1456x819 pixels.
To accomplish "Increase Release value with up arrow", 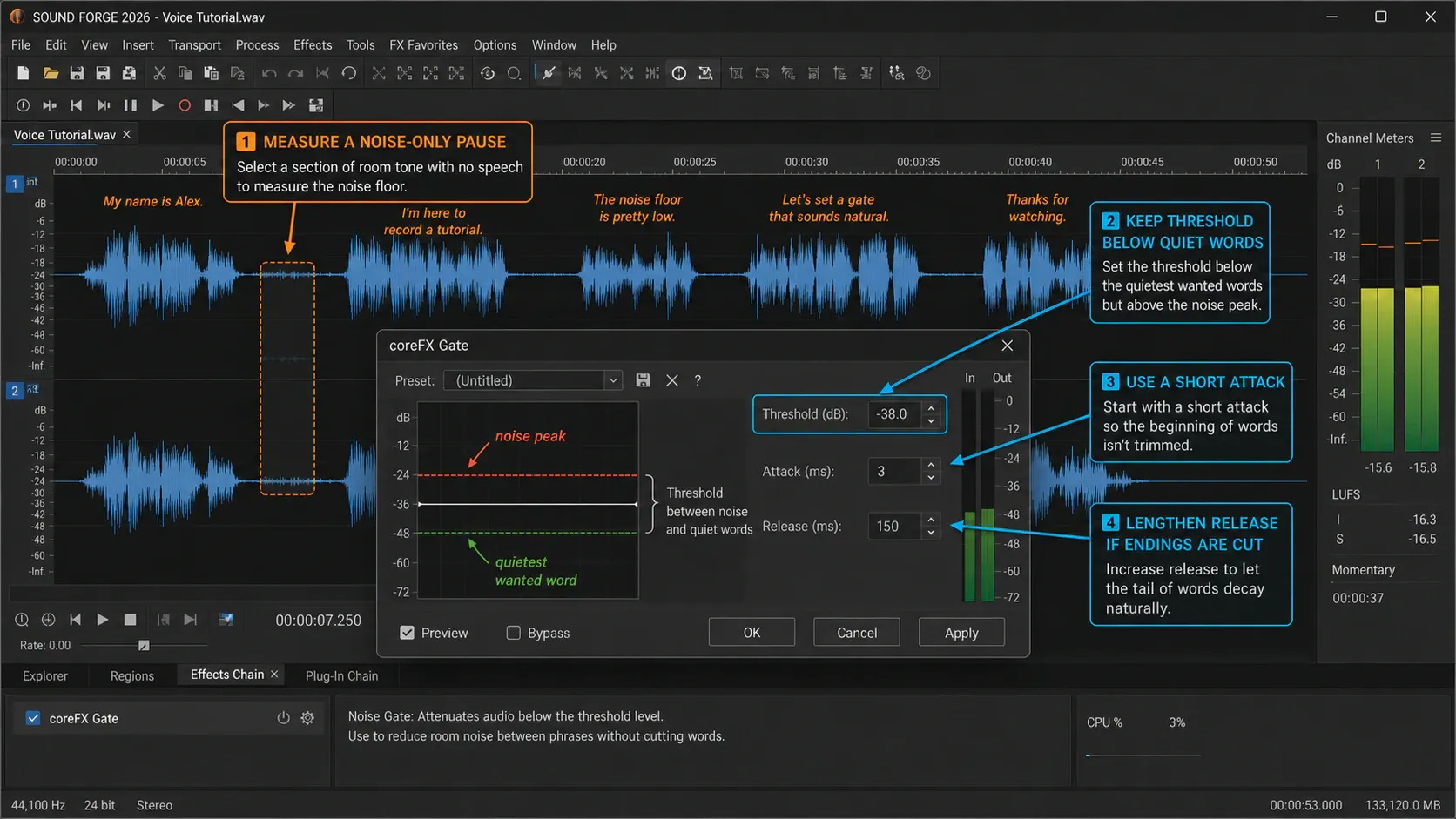I will tap(931, 520).
